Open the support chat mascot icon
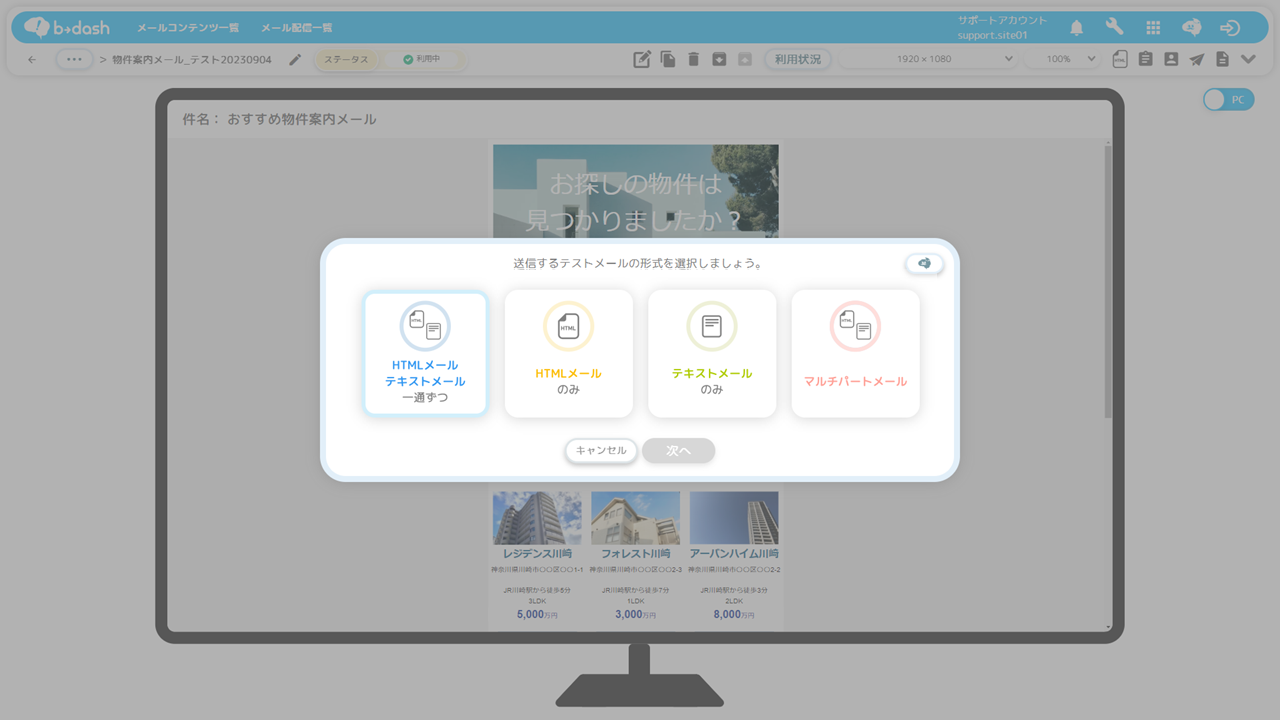Image resolution: width=1280 pixels, height=720 pixels. coord(1191,28)
